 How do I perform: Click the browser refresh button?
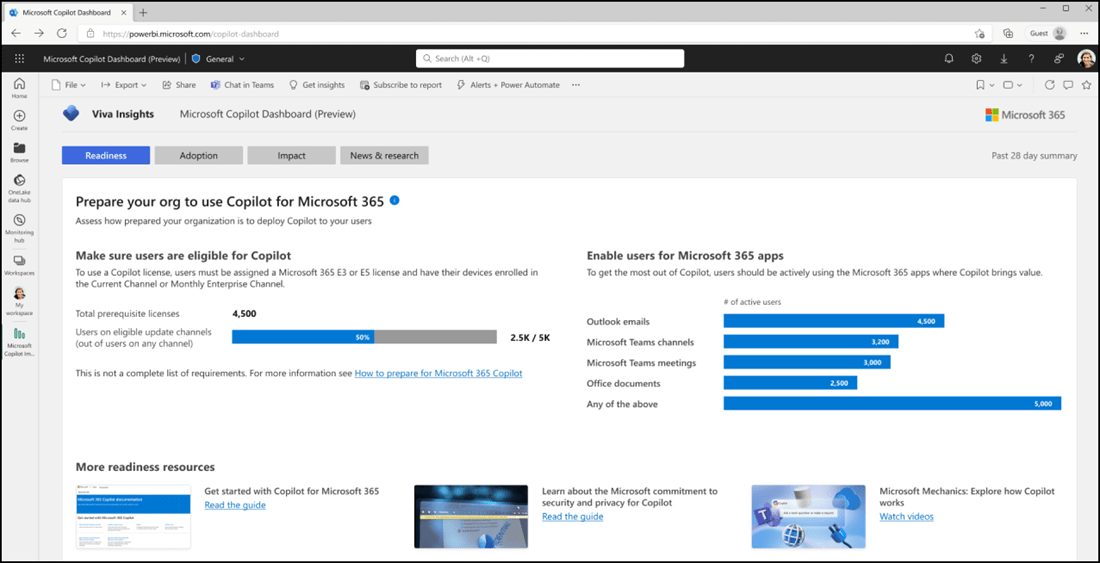(61, 33)
